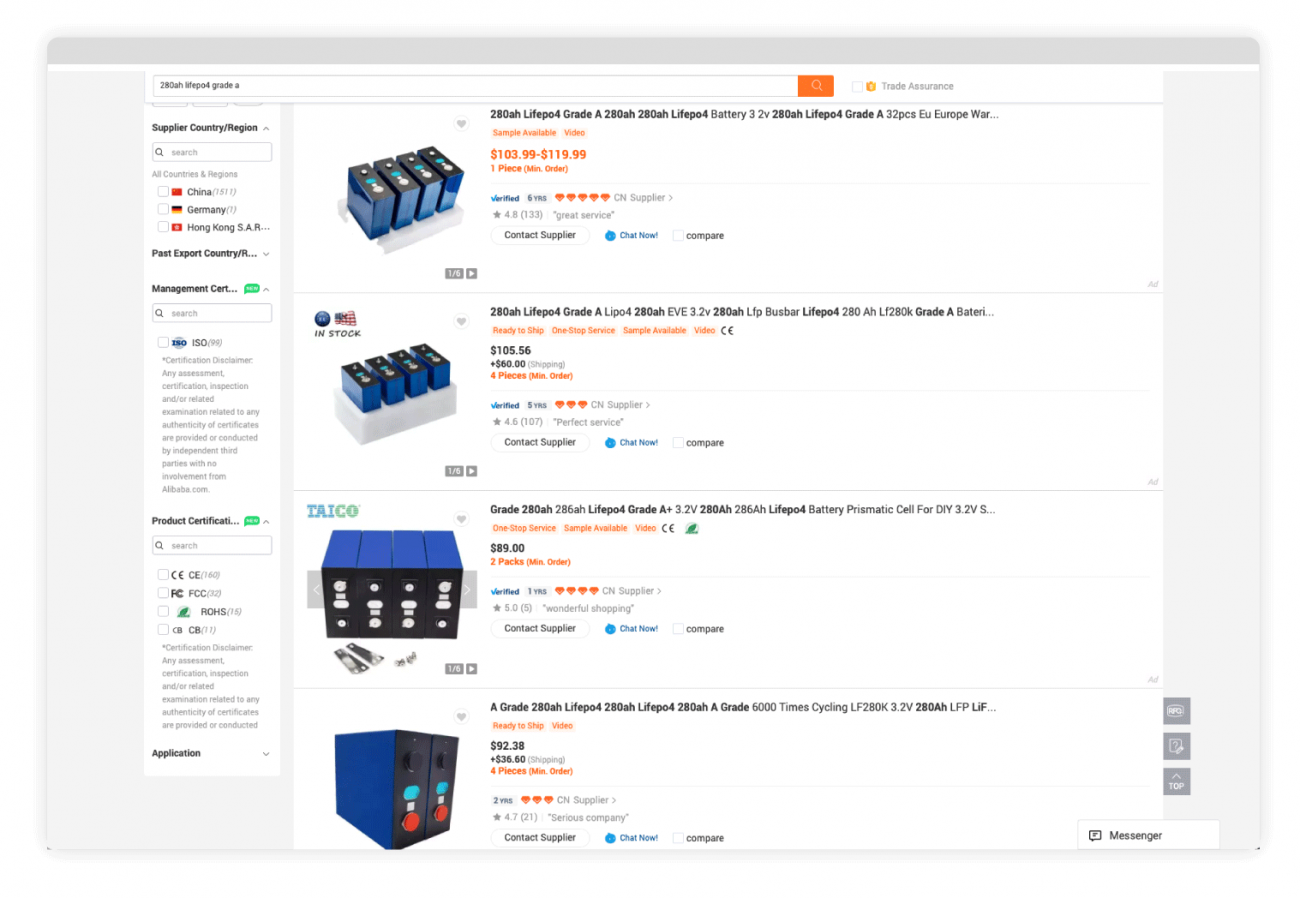Image resolution: width=1300 pixels, height=898 pixels.
Task: Tick the ISO management certification filter
Action: pyautogui.click(x=163, y=342)
